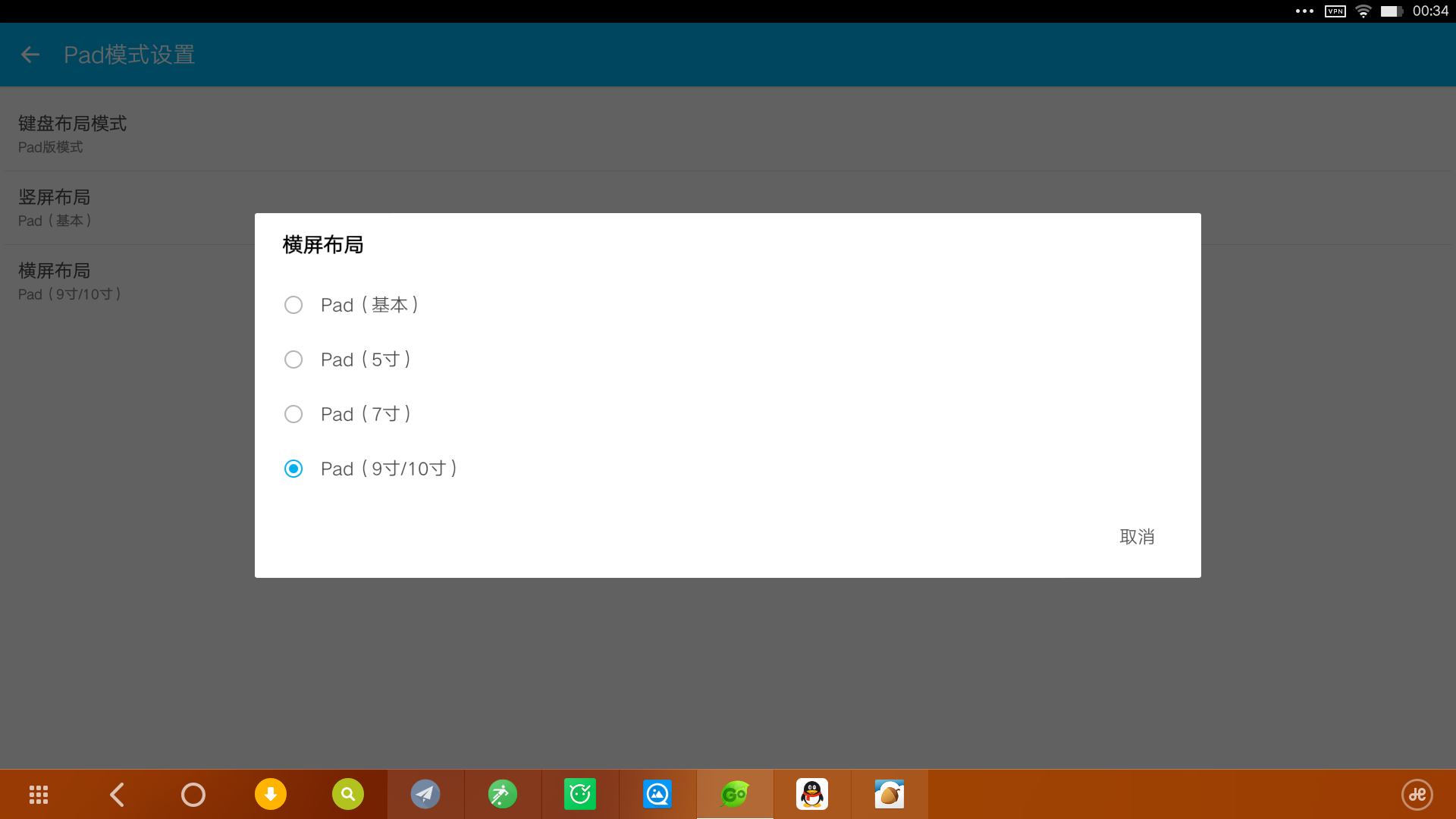Open the app drawer grid icon
The height and width of the screenshot is (819, 1456).
pyautogui.click(x=39, y=795)
